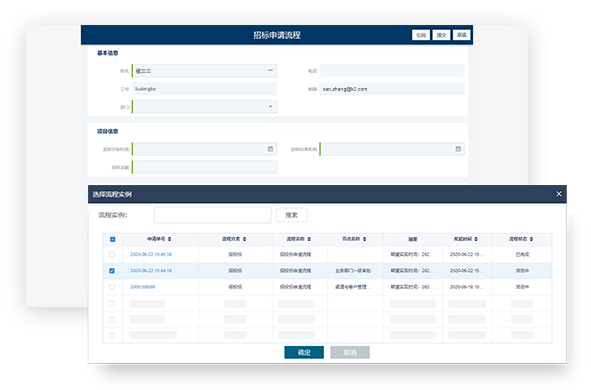Sort table by 流程名称 column arrow
The width and height of the screenshot is (591, 390).
click(x=309, y=239)
